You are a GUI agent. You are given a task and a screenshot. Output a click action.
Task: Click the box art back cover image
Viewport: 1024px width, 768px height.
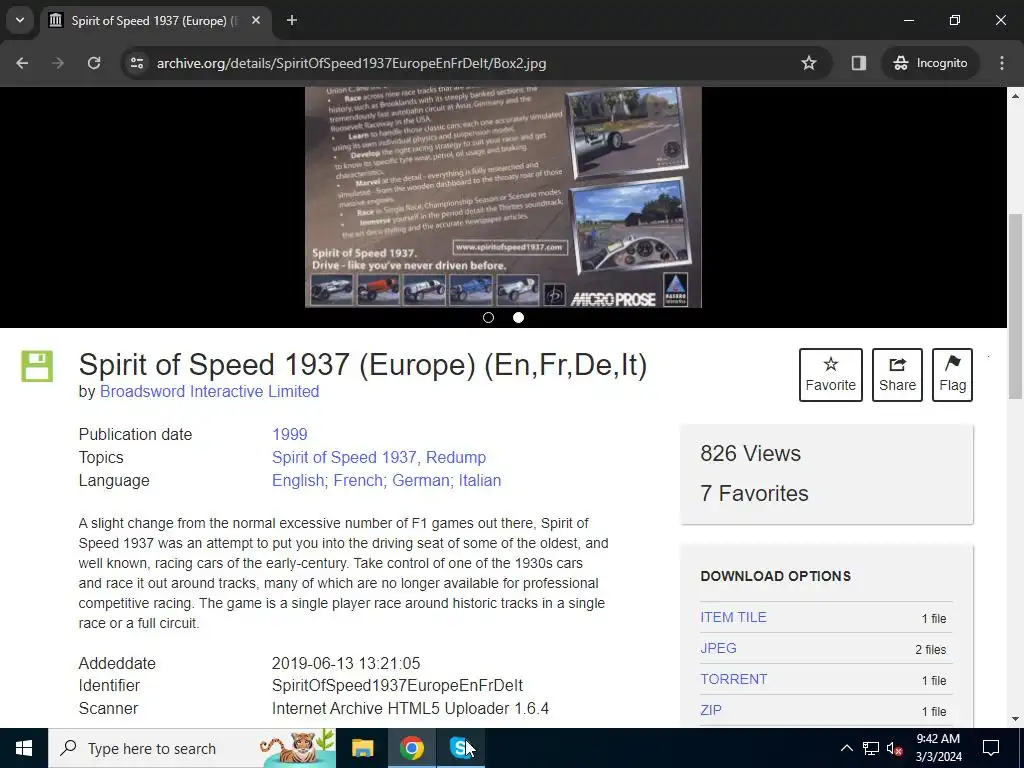[x=503, y=197]
